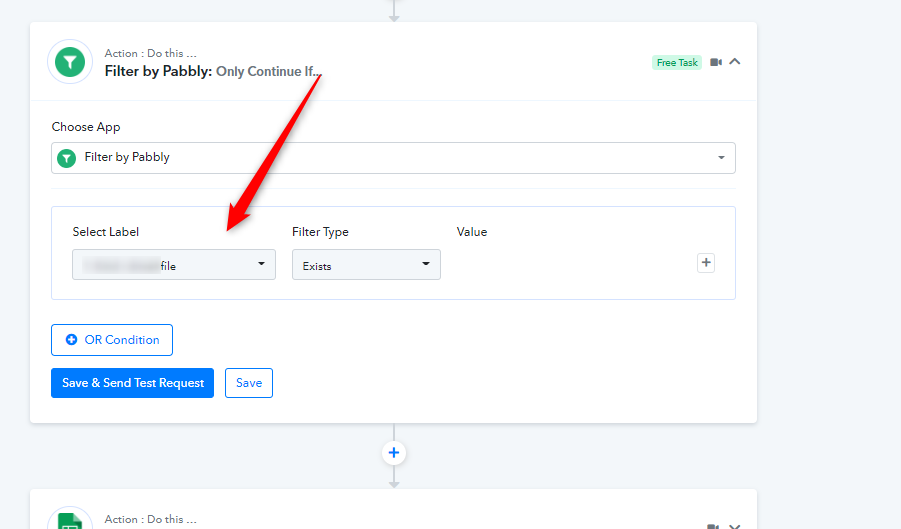Open the Filter Type Exists dropdown
The height and width of the screenshot is (529, 901).
click(366, 265)
